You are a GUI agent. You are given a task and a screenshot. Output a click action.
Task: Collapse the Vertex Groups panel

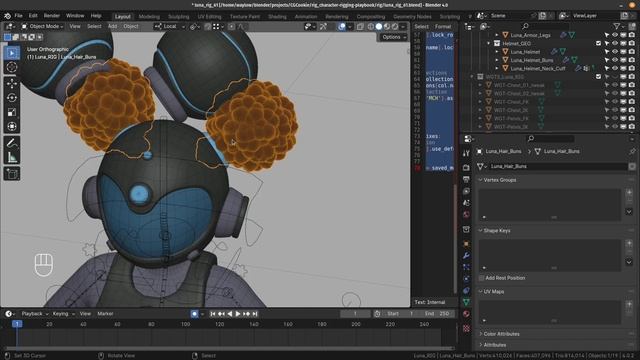point(480,180)
